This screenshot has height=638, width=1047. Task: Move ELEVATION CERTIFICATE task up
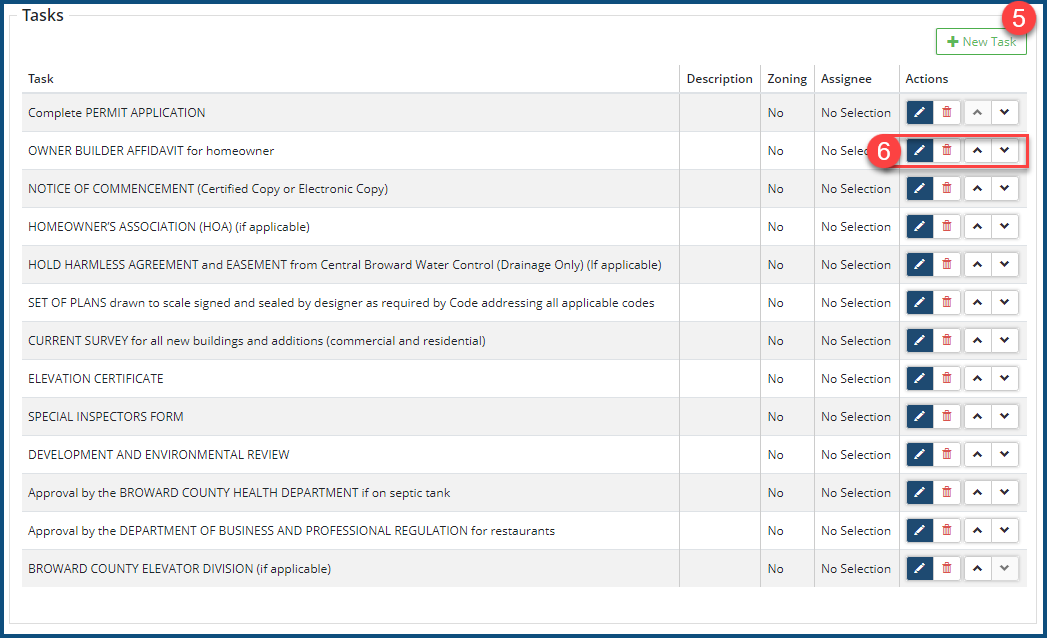(978, 379)
